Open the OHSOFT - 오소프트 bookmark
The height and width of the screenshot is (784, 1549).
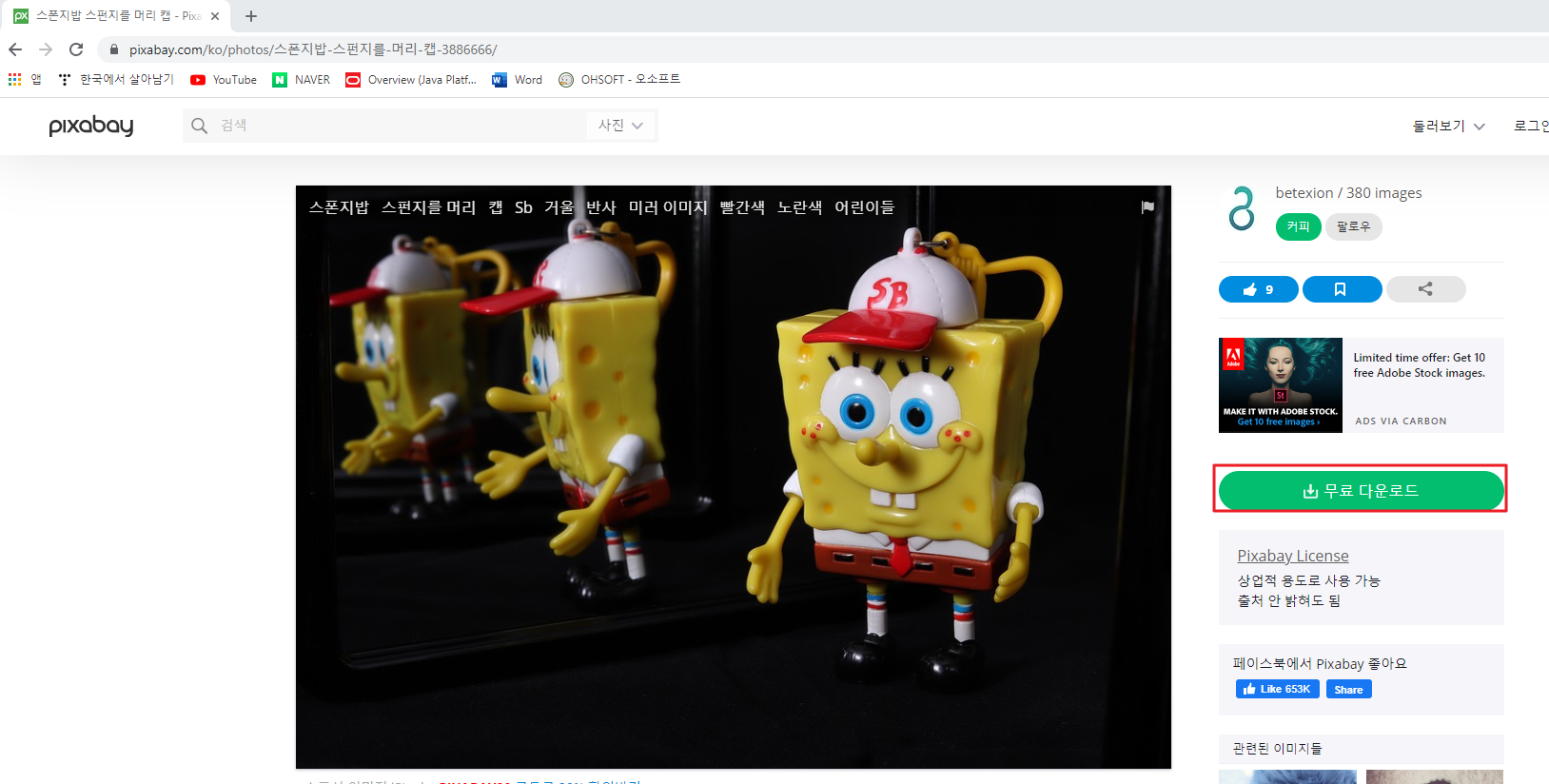click(619, 80)
